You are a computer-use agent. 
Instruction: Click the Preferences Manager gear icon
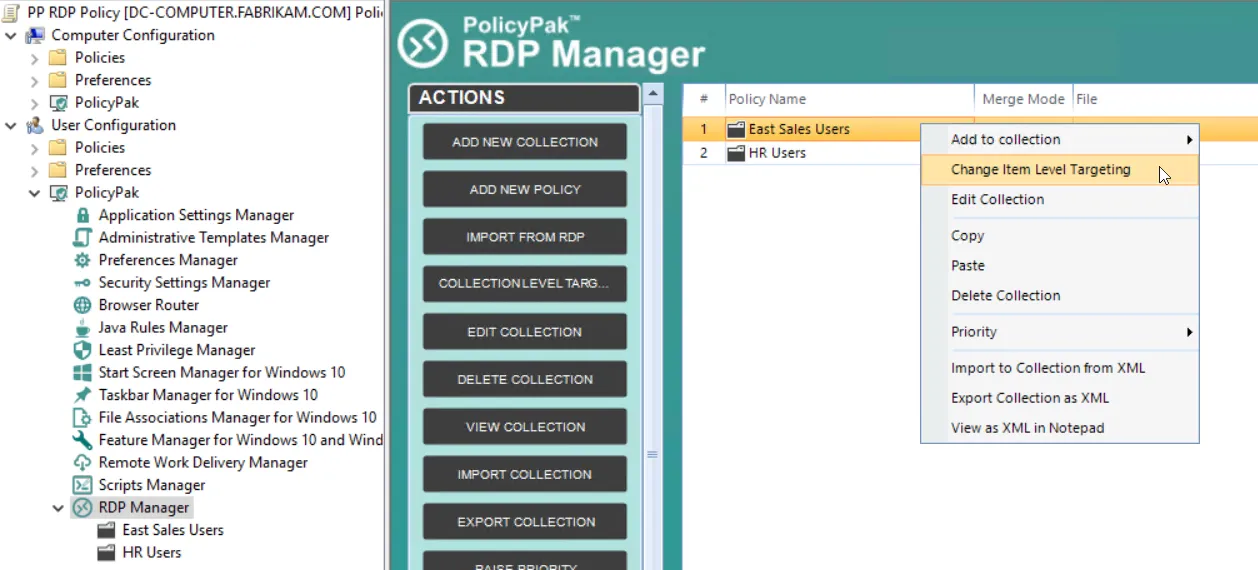82,260
